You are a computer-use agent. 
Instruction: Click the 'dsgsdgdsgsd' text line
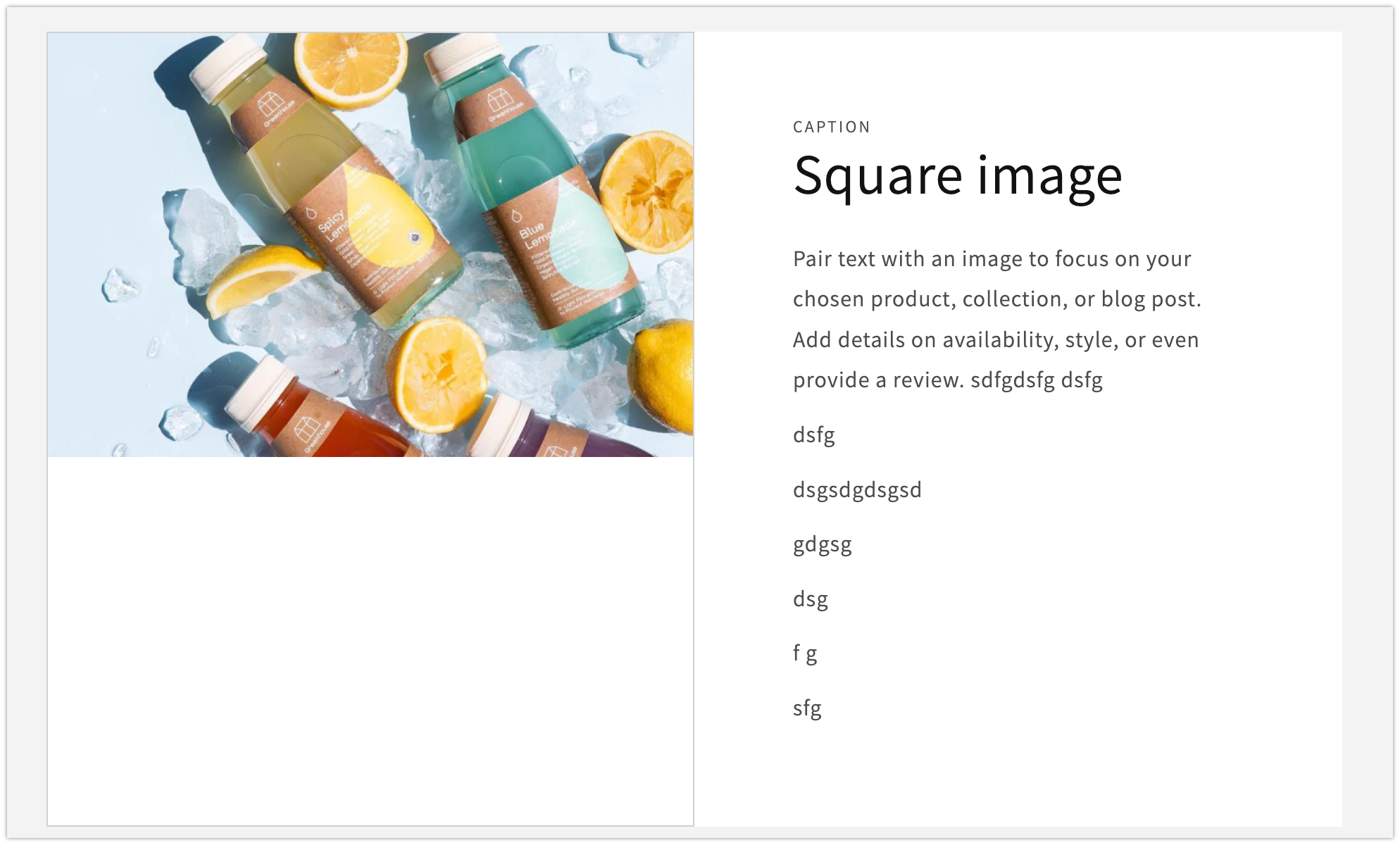point(856,490)
